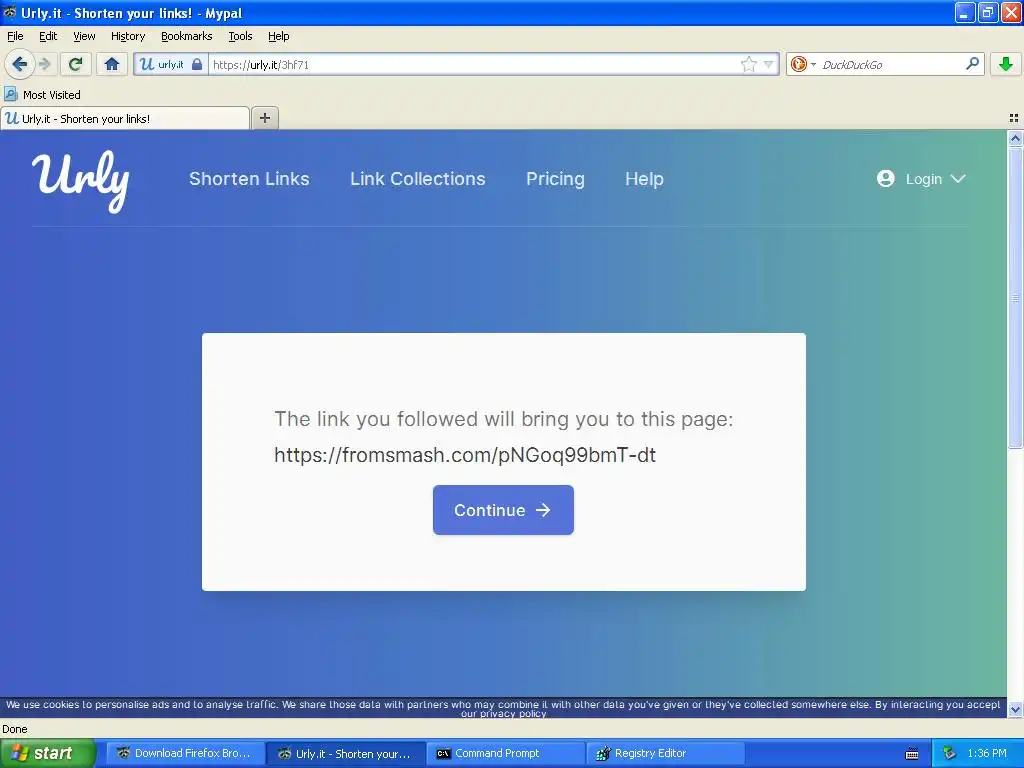Click the scrollbar down arrow

point(1015,709)
